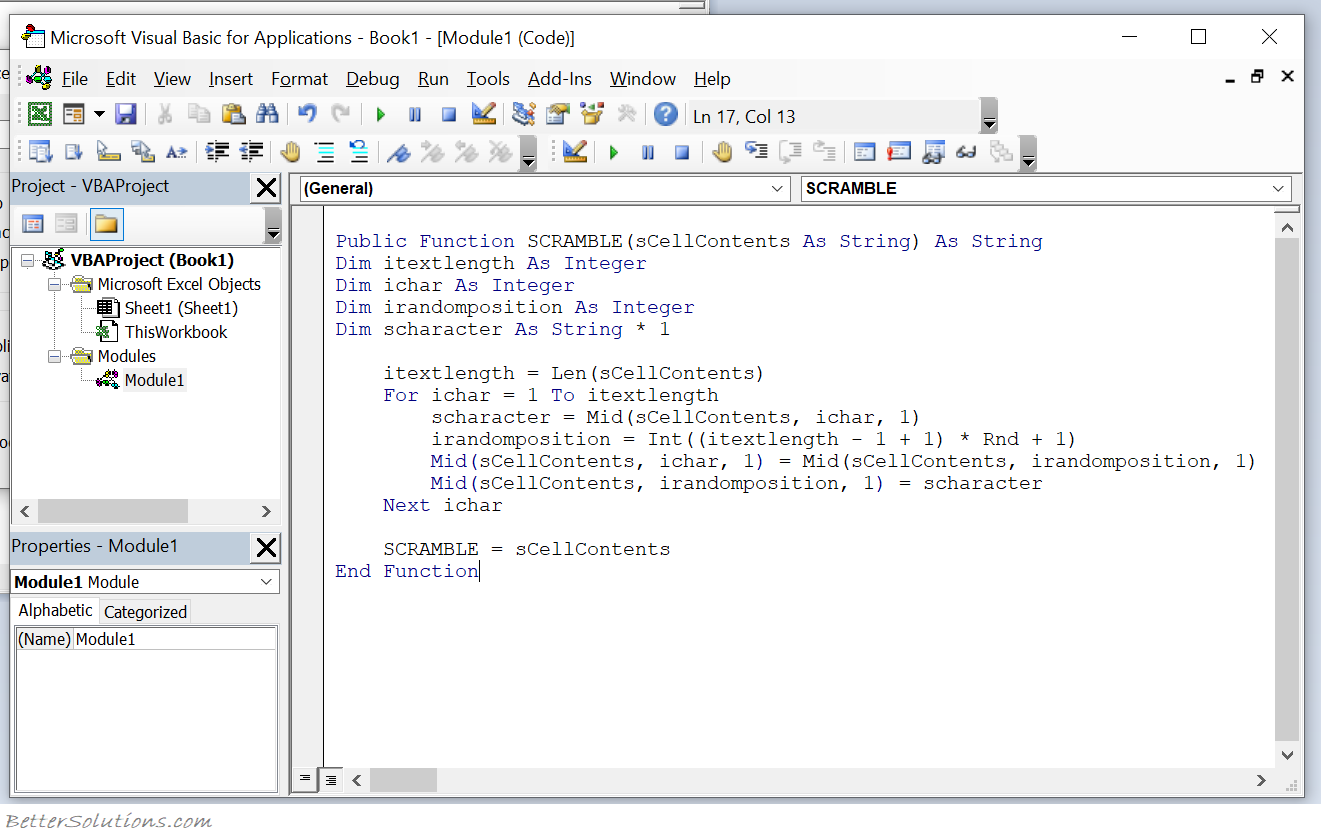The image size is (1321, 839).
Task: Switch to Full Module View
Action: point(330,779)
